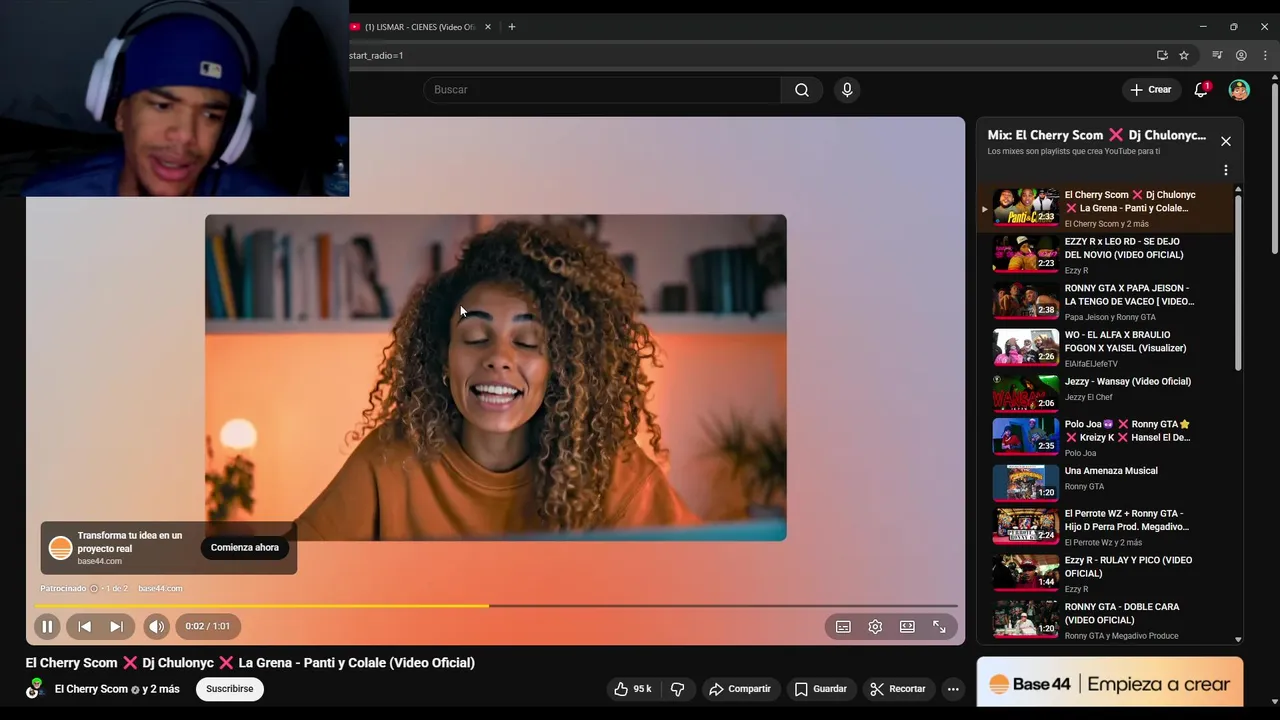Image resolution: width=1280 pixels, height=720 pixels.
Task: Clip the video with Recortar
Action: (x=898, y=689)
